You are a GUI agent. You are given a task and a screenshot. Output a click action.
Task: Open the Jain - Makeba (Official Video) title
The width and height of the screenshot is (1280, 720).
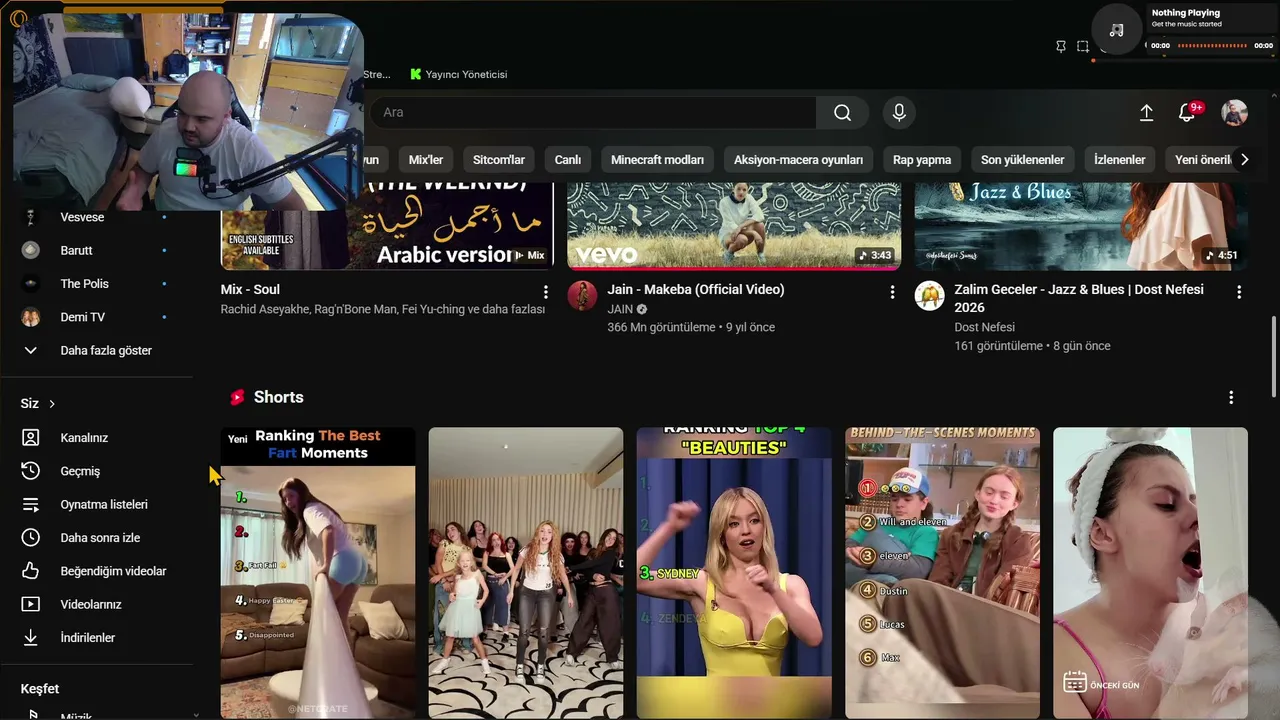coord(696,290)
